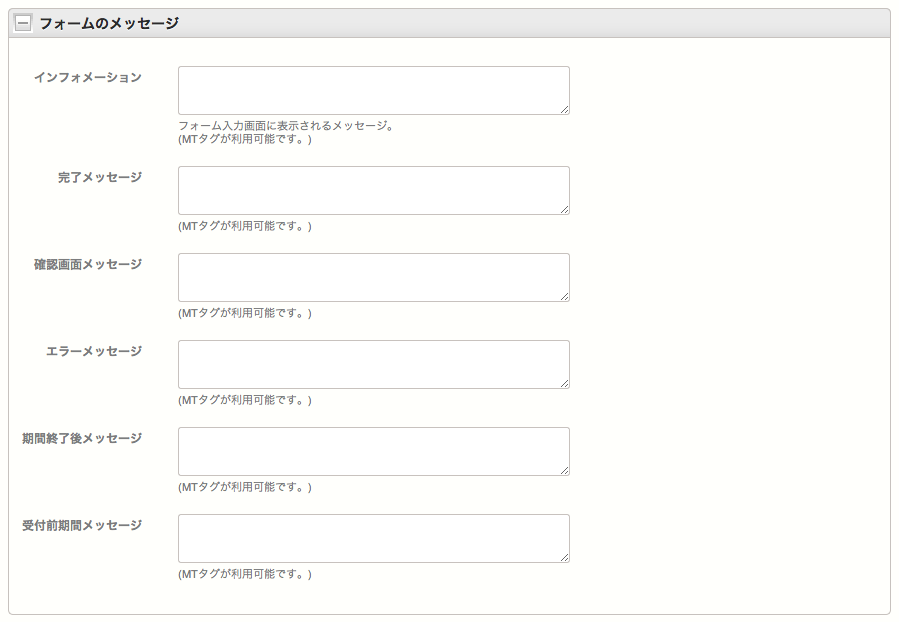This screenshot has height=622, width=899.
Task: Click into the 完了メッセージ text area
Action: 373,190
